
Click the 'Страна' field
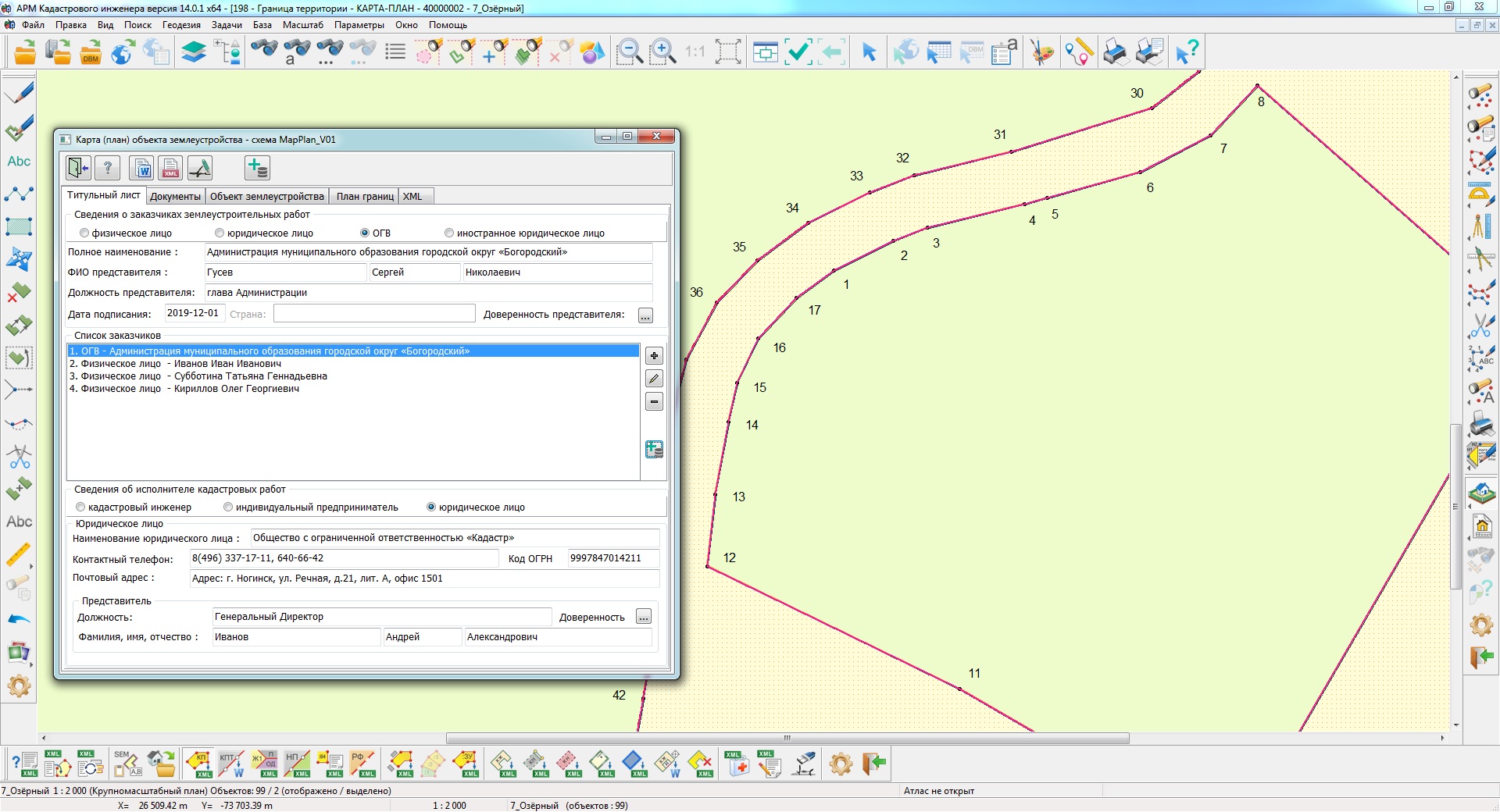click(373, 314)
